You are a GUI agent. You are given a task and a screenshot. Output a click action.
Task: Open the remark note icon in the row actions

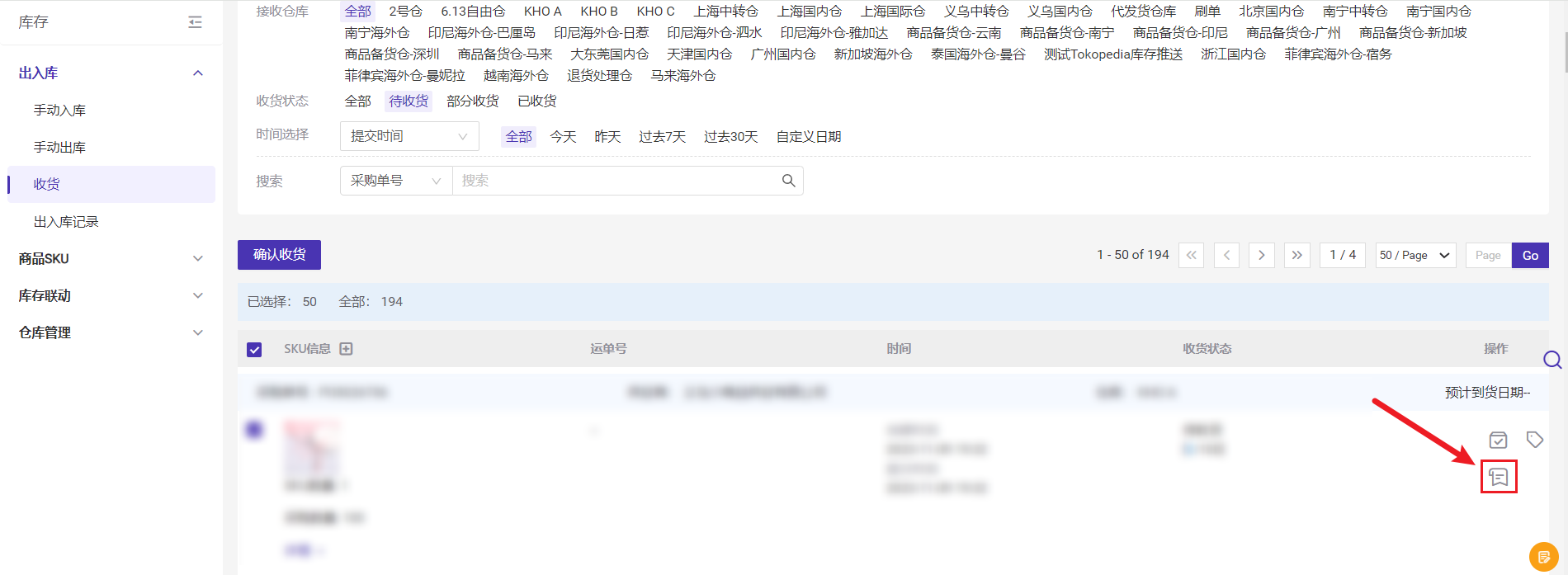point(1499,477)
